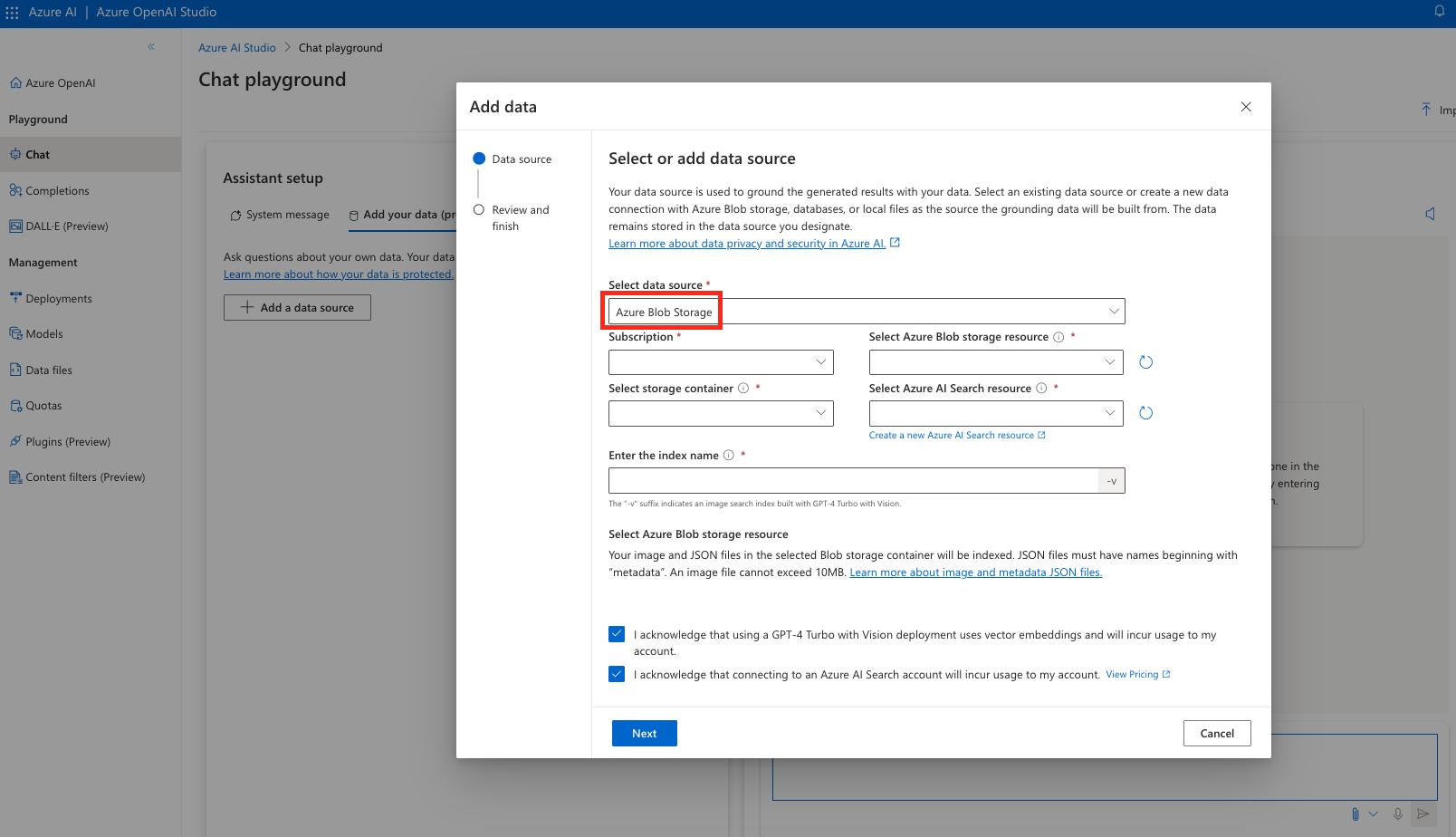Switch to the Add your data tab

[x=402, y=215]
